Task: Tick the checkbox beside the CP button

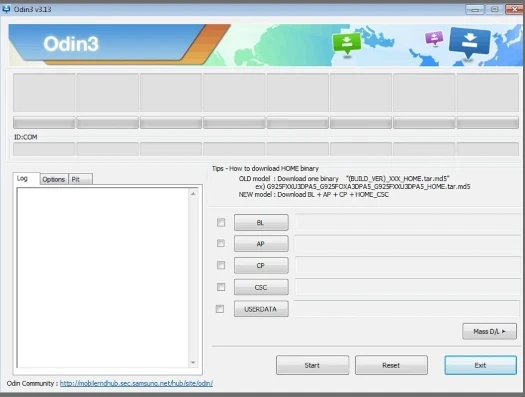Action: coord(221,265)
